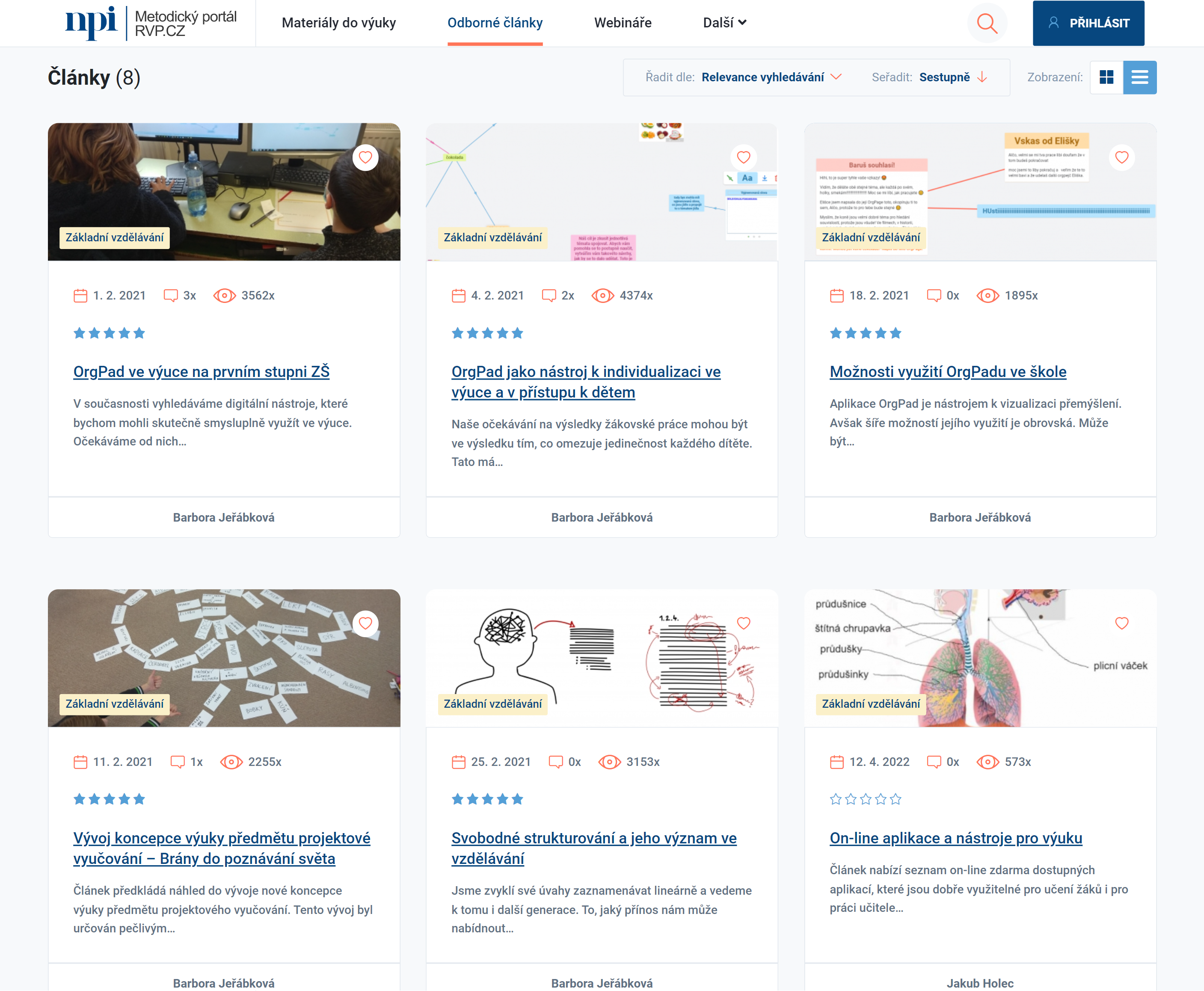Toggle heart on Možnosti využití OrgPadu article
The image size is (1204, 991).
point(1121,157)
